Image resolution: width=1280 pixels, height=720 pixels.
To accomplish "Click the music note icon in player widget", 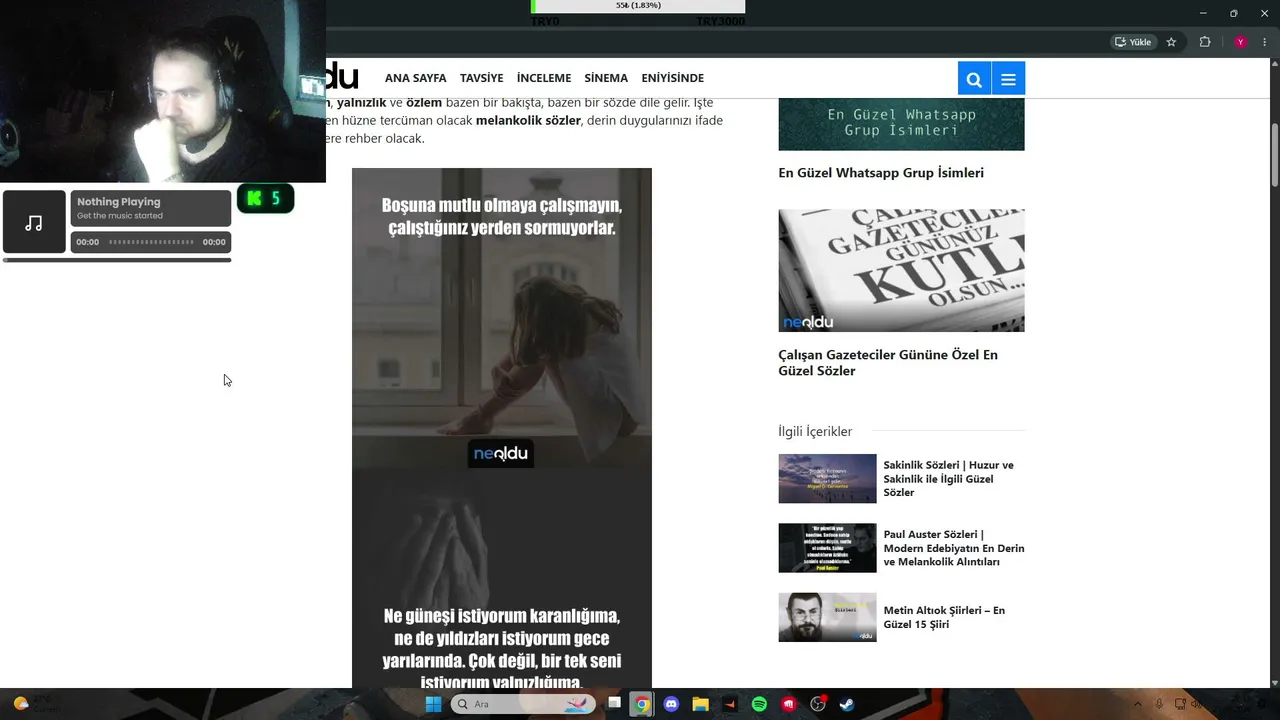I will (34, 222).
